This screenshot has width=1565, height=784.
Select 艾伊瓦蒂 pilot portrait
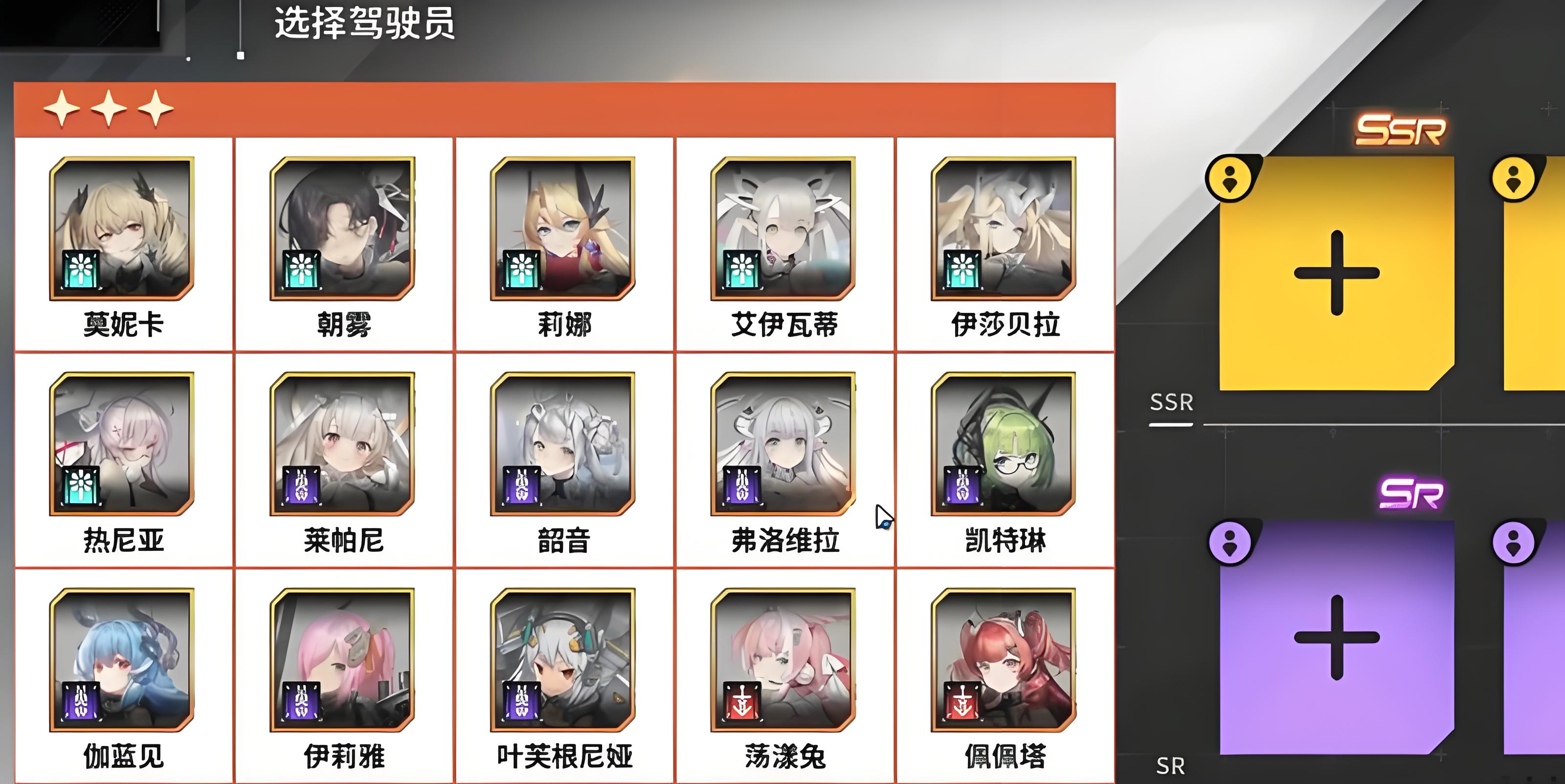coord(783,228)
